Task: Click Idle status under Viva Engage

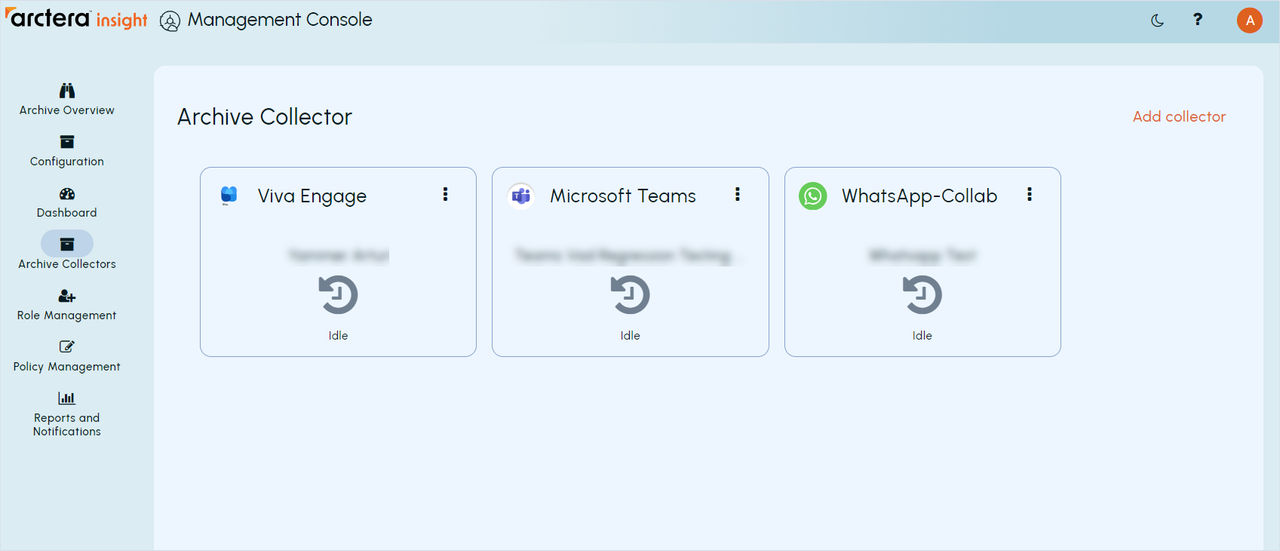Action: [x=338, y=336]
